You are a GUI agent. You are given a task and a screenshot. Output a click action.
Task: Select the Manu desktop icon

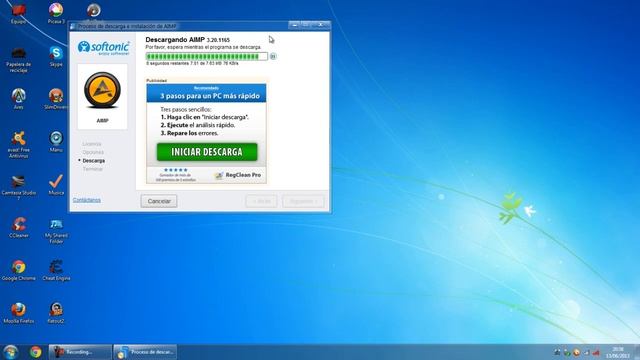pyautogui.click(x=56, y=142)
